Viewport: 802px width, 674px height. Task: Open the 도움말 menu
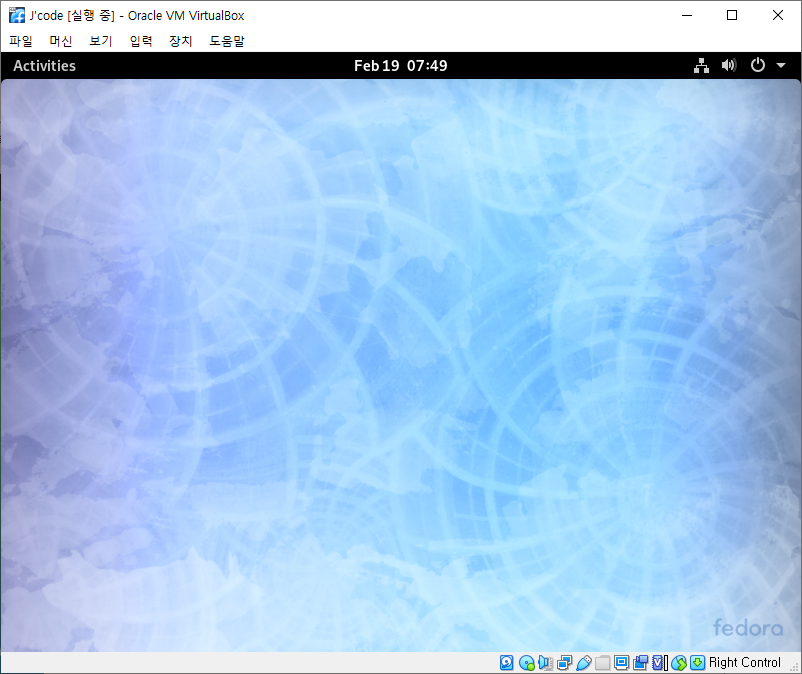click(x=227, y=41)
